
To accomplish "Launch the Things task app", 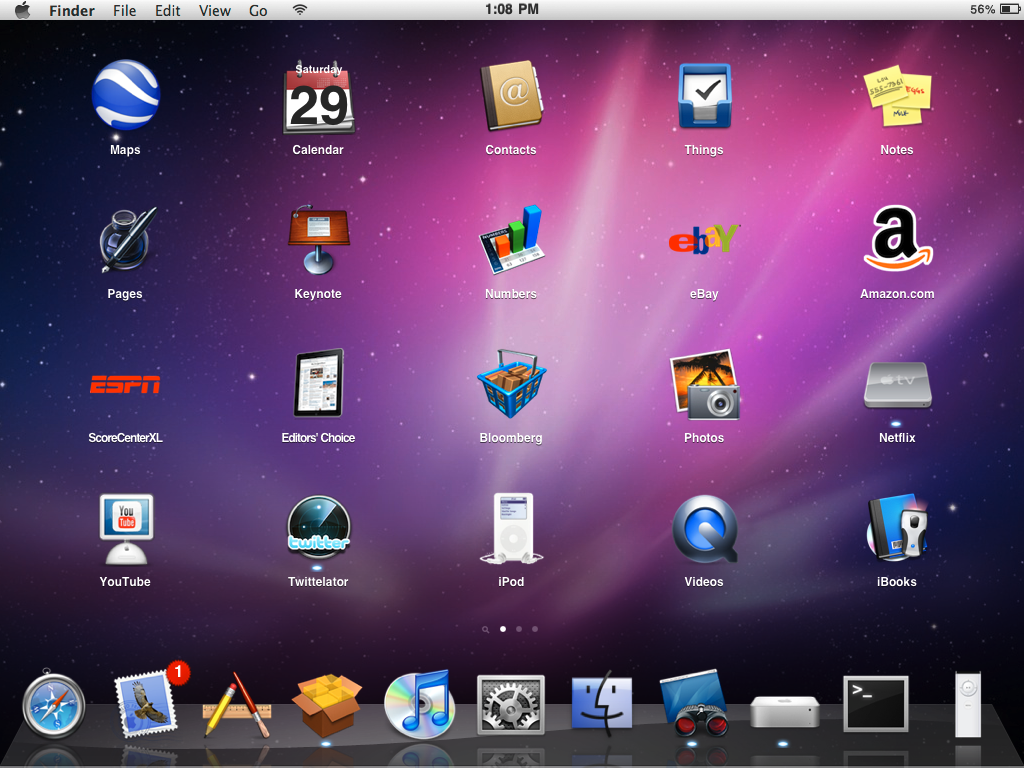I will click(704, 95).
